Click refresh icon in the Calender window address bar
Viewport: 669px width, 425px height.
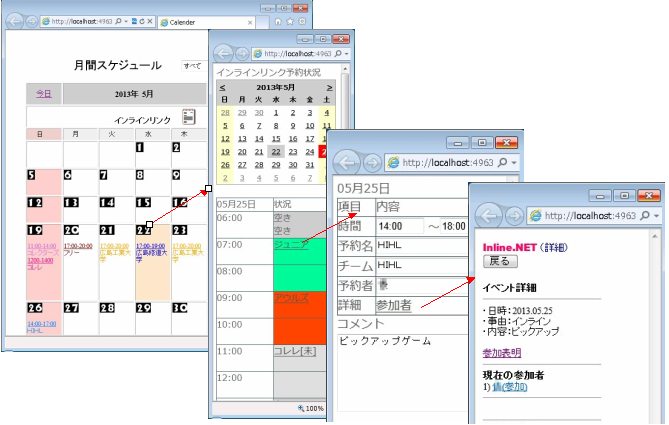(x=142, y=21)
